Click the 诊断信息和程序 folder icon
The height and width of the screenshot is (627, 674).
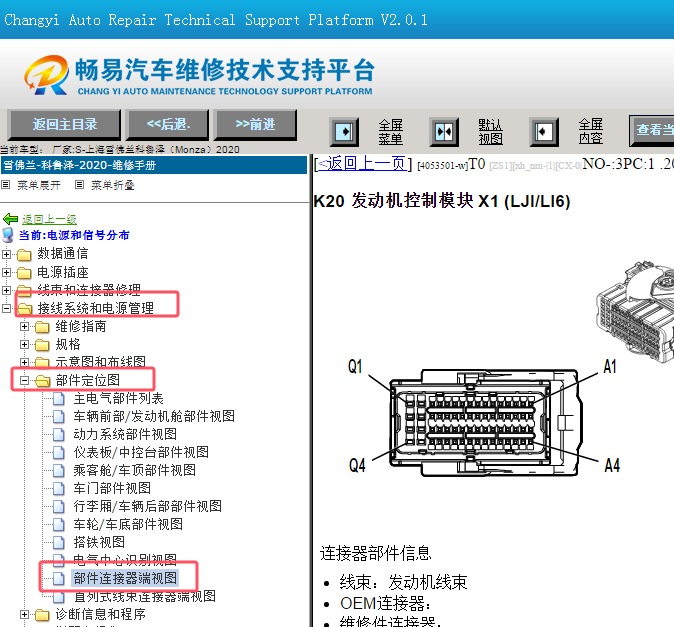tap(42, 615)
